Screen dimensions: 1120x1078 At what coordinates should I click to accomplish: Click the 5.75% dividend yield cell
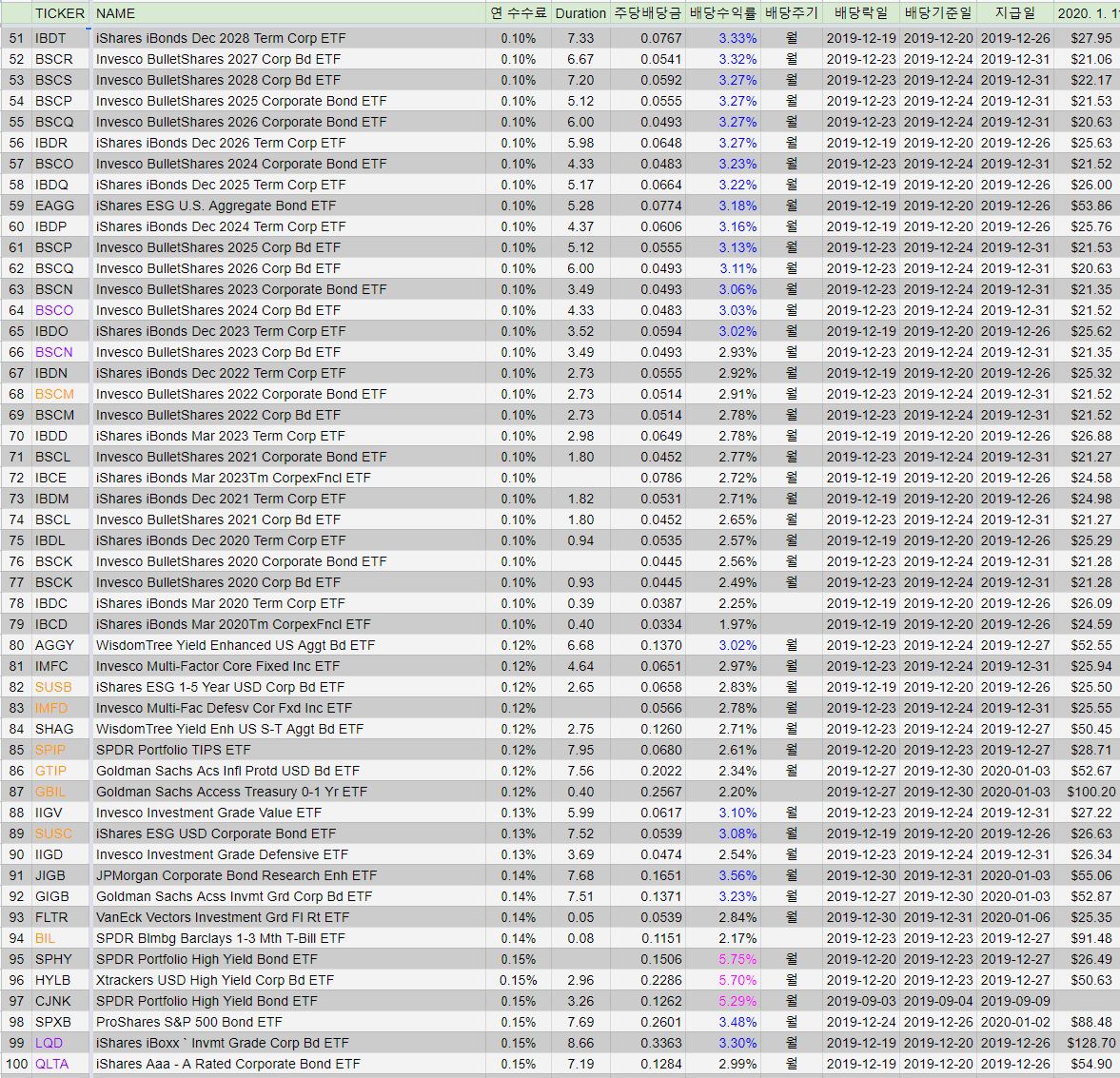point(723,959)
